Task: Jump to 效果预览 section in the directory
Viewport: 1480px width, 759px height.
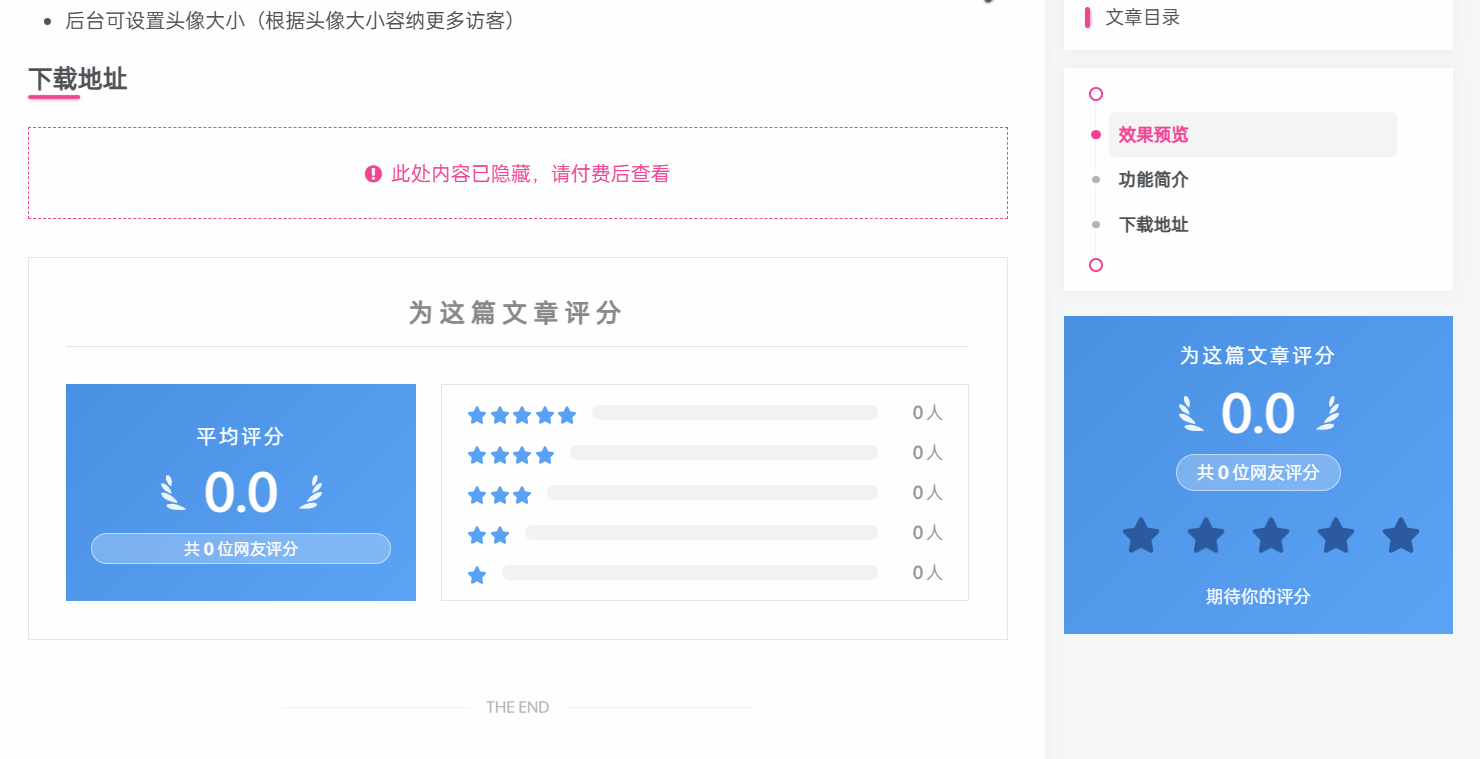Action: pos(1153,135)
